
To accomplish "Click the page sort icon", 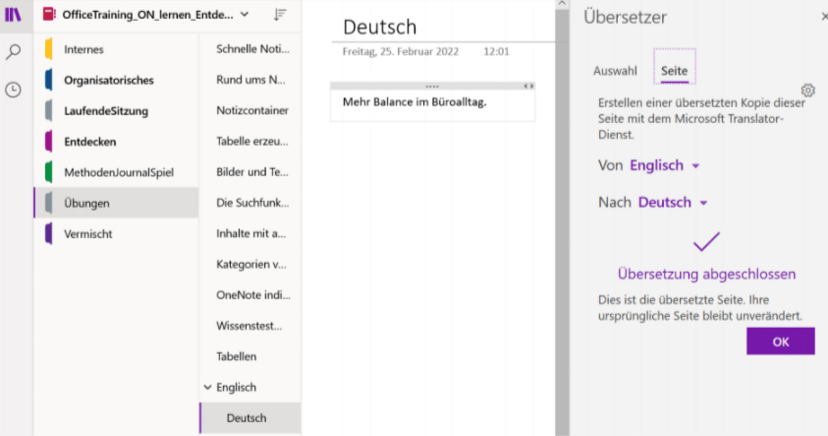I will 280,15.
